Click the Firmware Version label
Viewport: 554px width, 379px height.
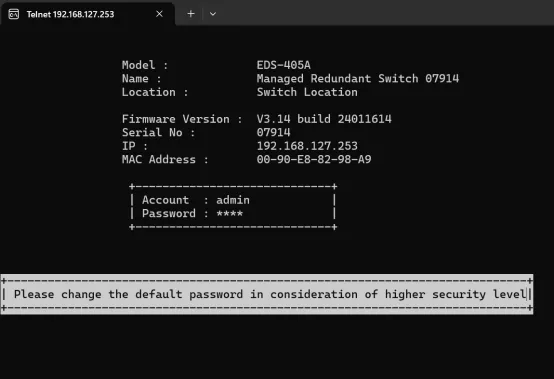[182, 119]
